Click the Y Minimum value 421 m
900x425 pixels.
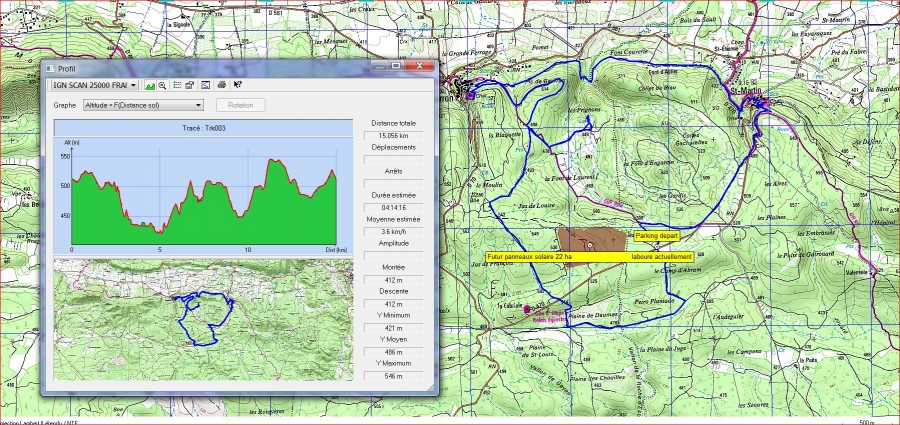tap(394, 328)
